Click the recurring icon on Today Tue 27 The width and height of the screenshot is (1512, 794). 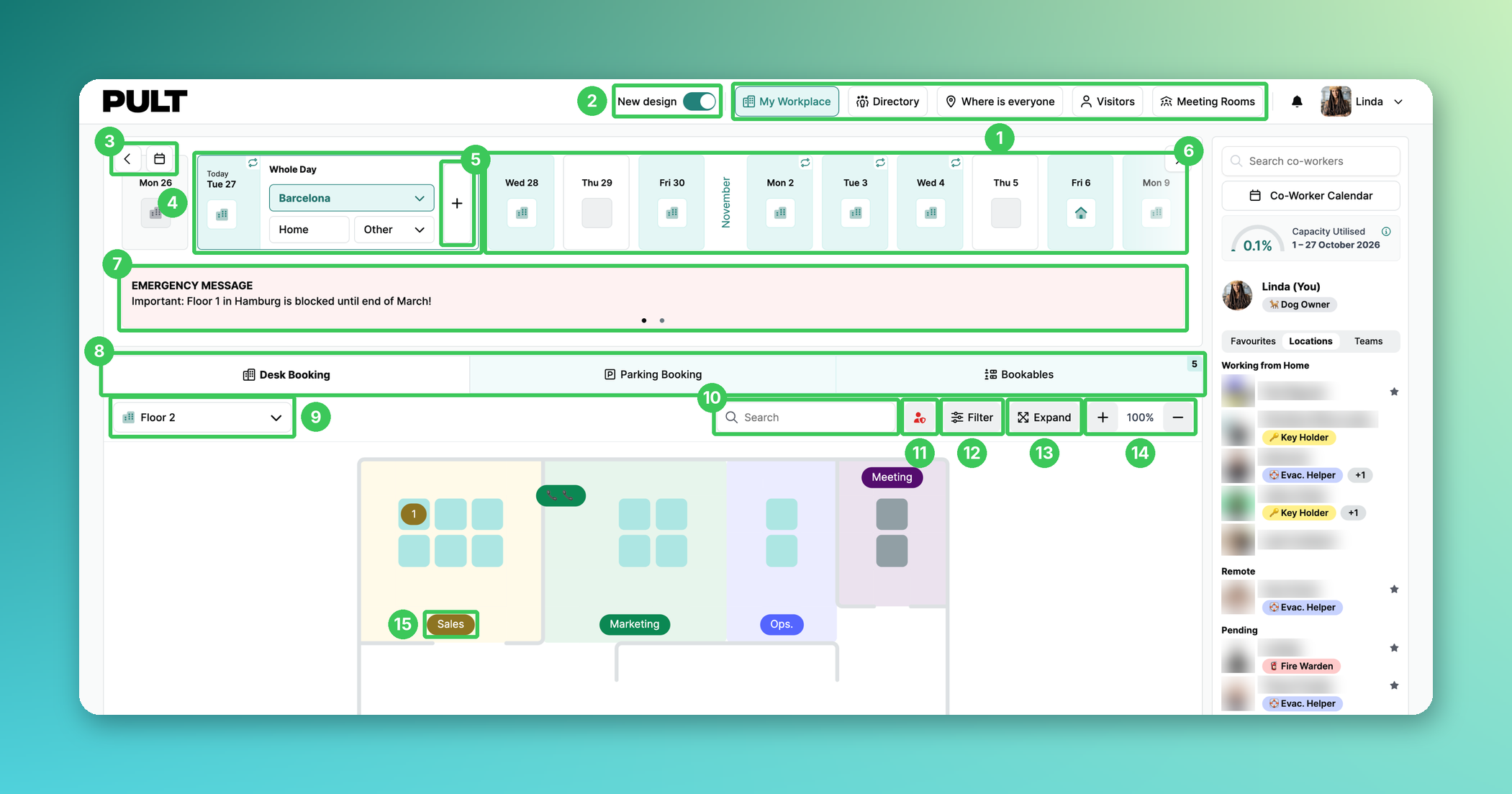click(x=253, y=163)
